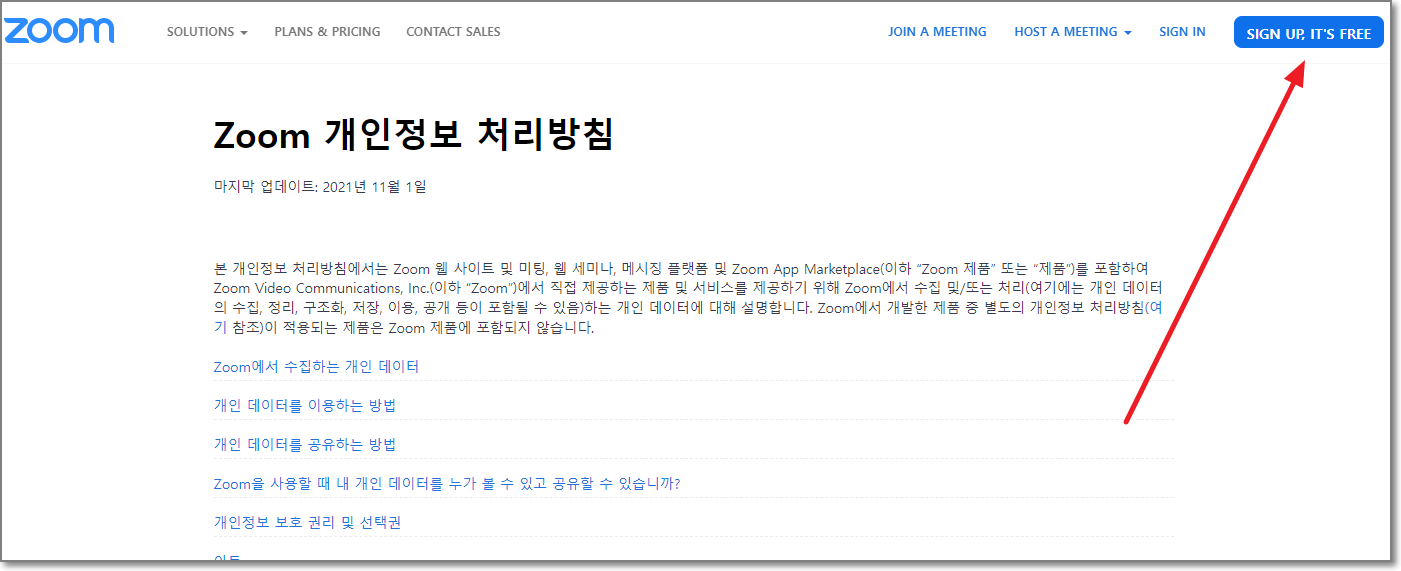Viewport: 1401px width, 571px height.
Task: Open 'Zoom에서 수집하는 개인 데이터' link
Action: tap(316, 366)
